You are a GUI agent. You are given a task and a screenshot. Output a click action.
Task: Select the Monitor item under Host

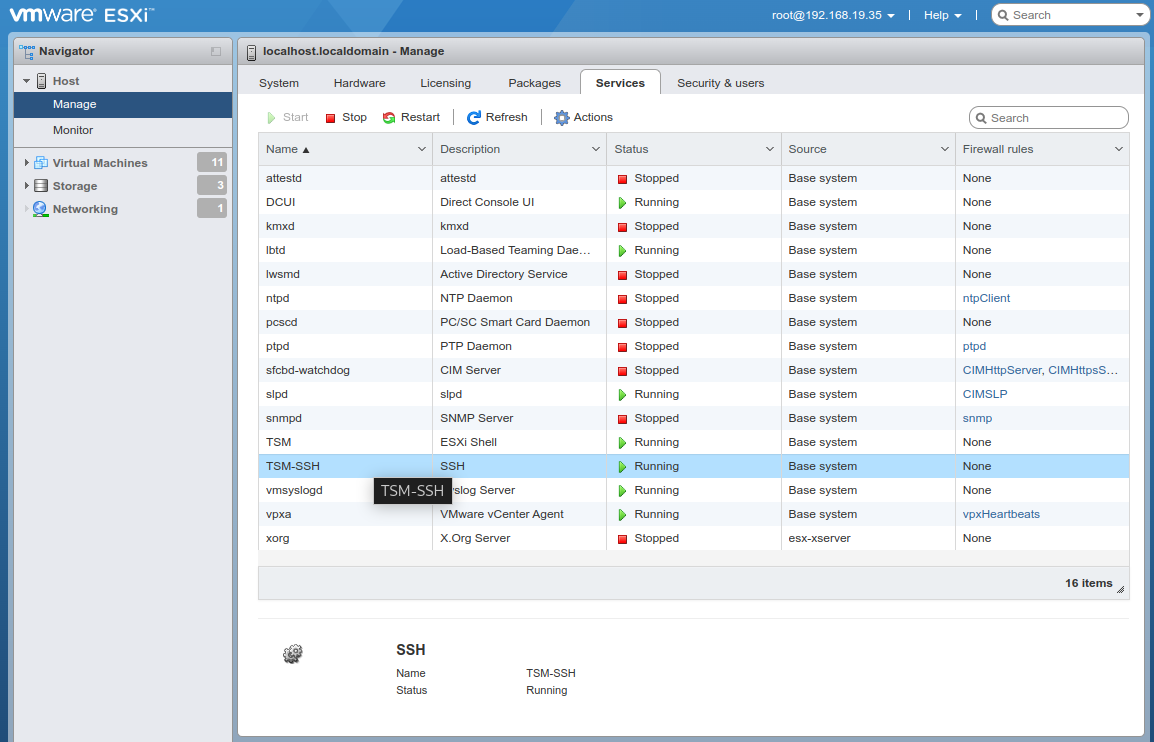tap(73, 130)
